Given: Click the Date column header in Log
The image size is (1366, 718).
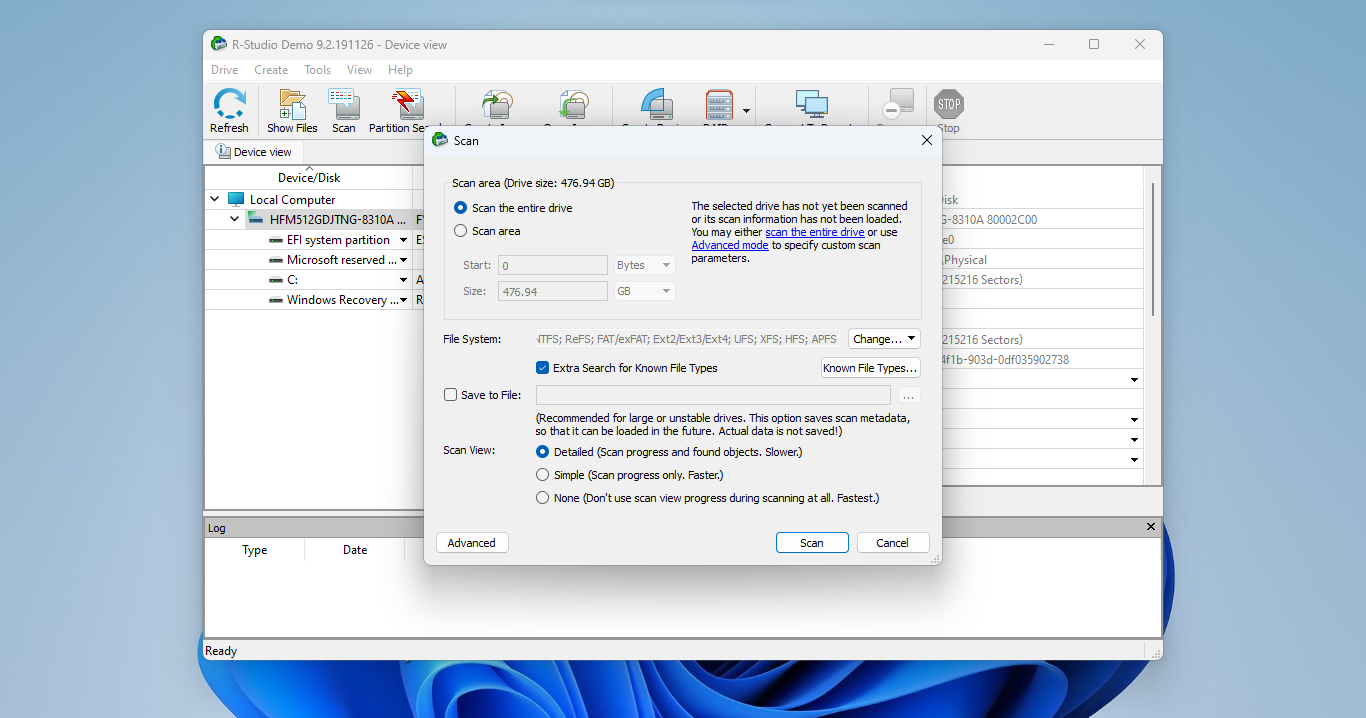Looking at the screenshot, I should click(x=355, y=550).
